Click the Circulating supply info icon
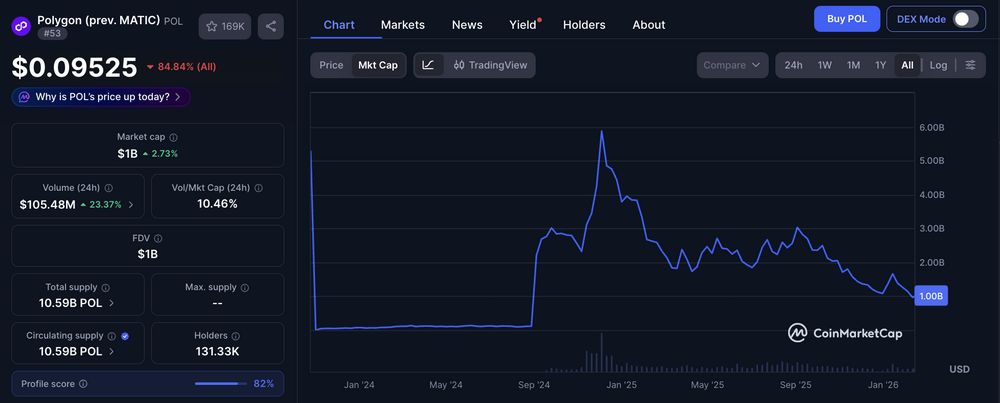This screenshot has width=1000, height=403. click(112, 336)
